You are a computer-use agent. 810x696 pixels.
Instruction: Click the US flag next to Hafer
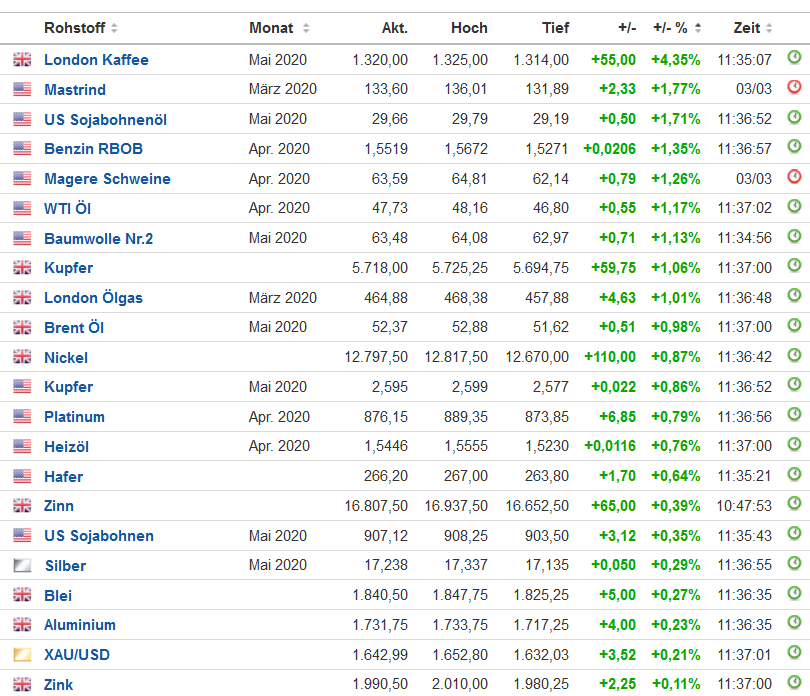pyautogui.click(x=22, y=476)
